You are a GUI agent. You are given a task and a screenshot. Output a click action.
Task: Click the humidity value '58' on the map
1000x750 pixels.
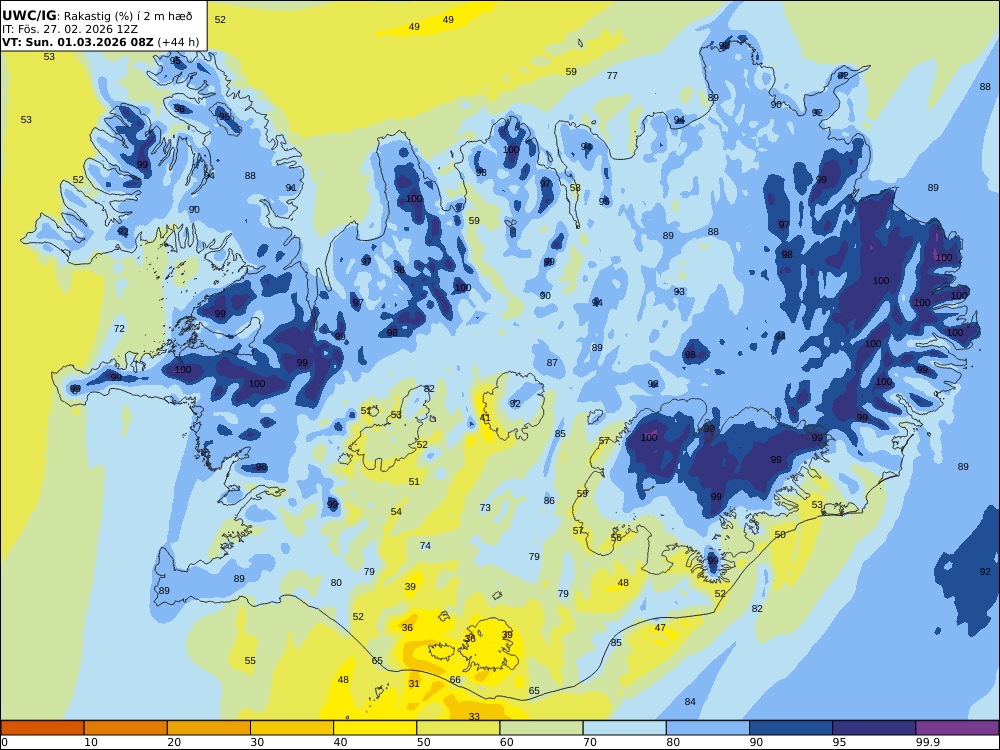575,188
